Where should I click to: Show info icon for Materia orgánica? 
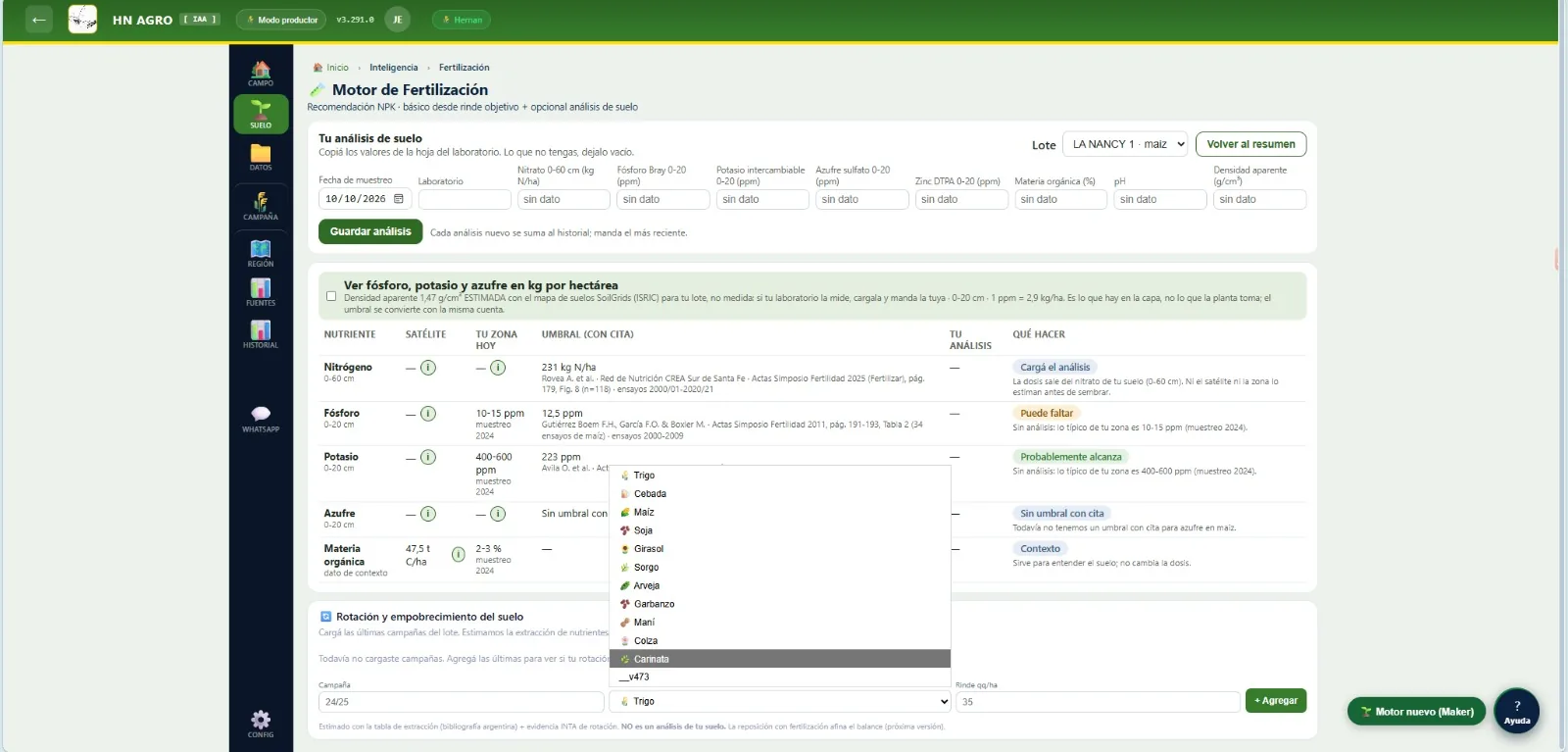[x=458, y=555]
